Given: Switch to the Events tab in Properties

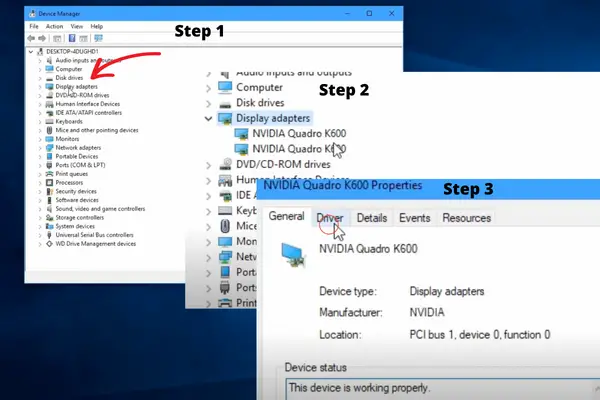Looking at the screenshot, I should 414,218.
